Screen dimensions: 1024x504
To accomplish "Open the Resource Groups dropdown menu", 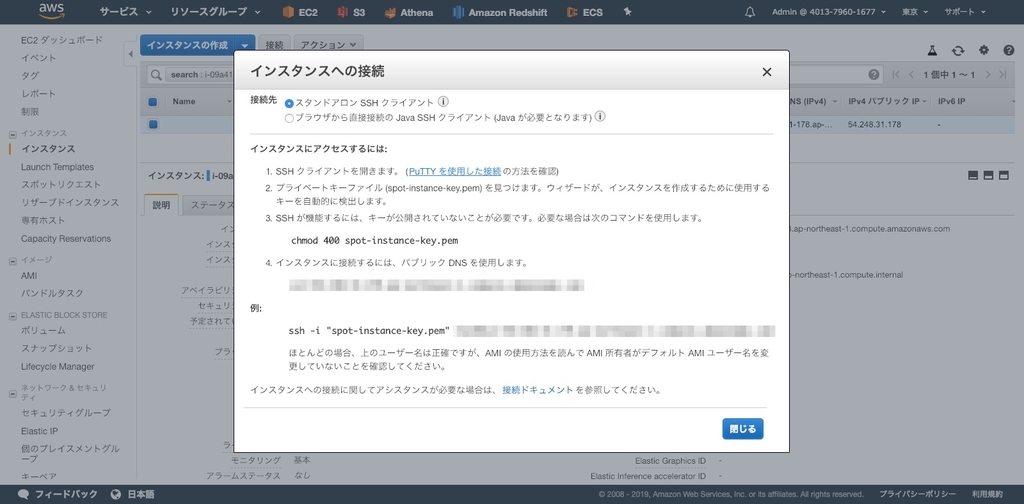I will (x=215, y=12).
